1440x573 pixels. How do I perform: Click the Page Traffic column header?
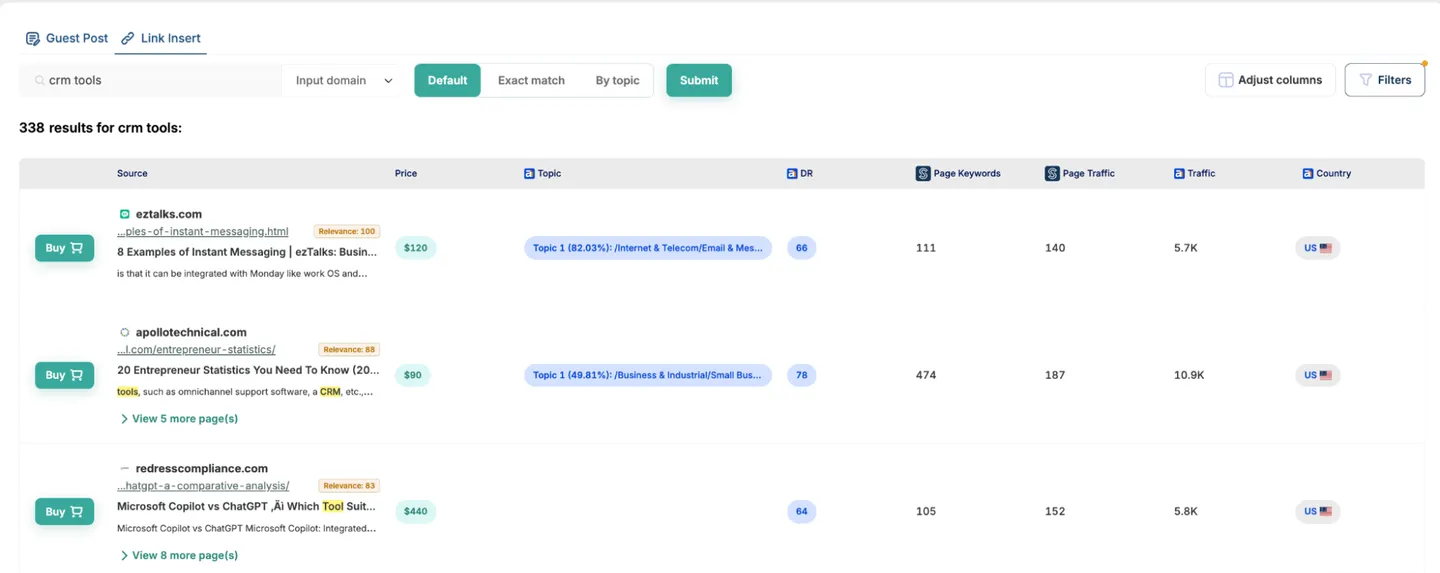click(1088, 173)
